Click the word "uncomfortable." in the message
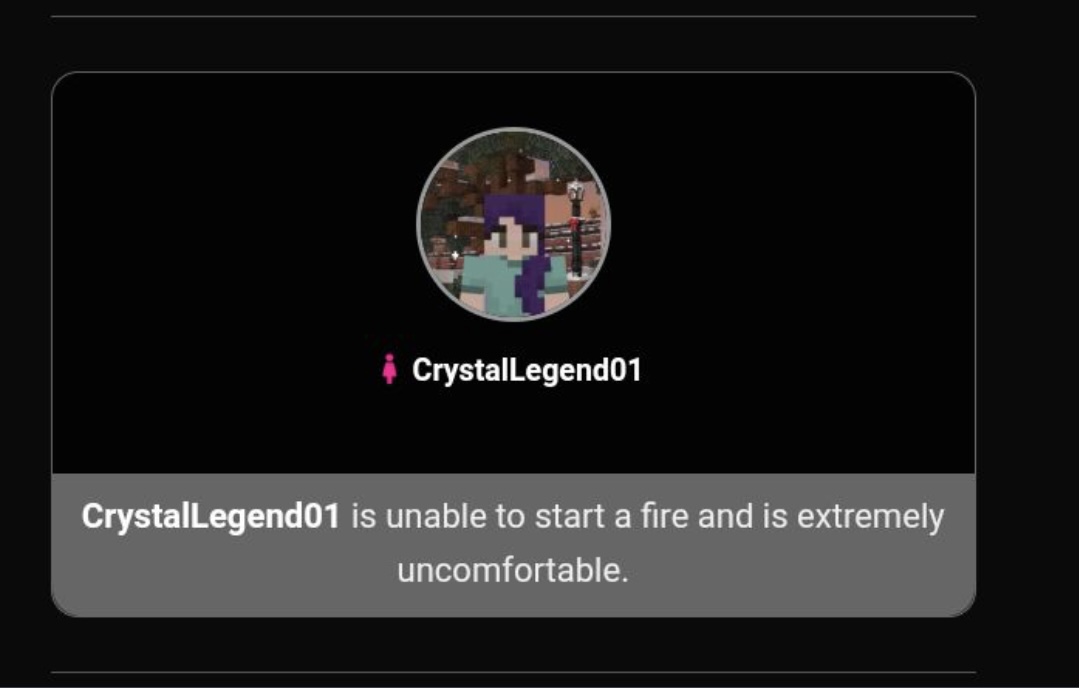Viewport: 1079px width, 688px height. (x=513, y=570)
